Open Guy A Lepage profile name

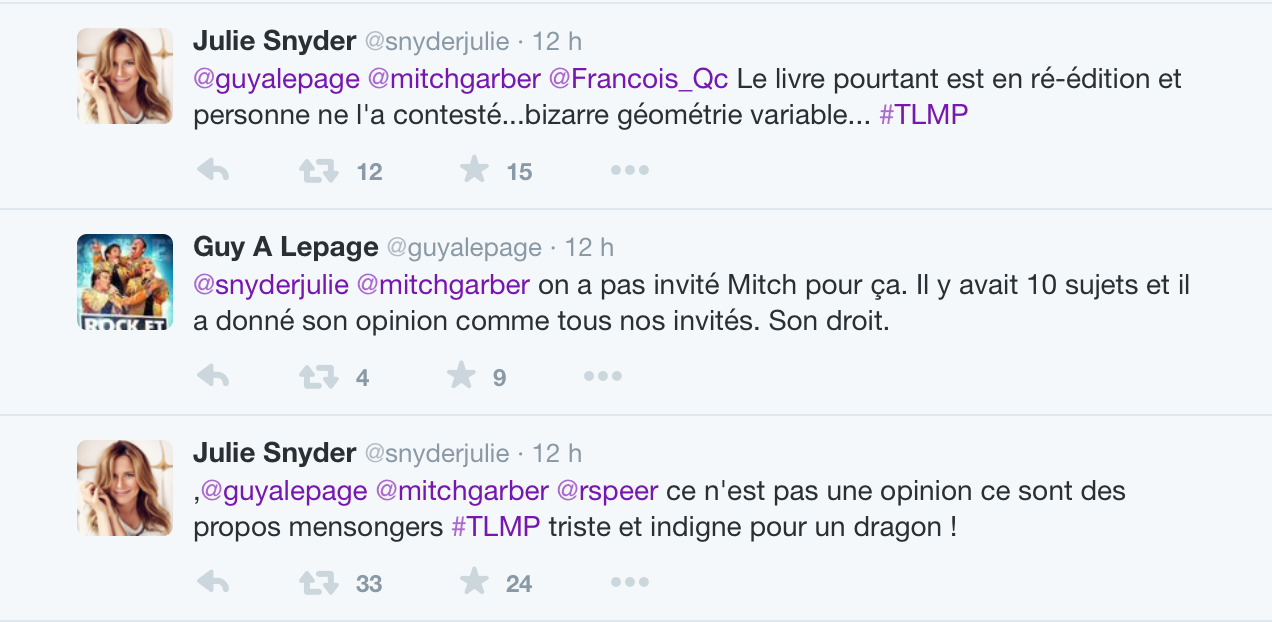[285, 247]
